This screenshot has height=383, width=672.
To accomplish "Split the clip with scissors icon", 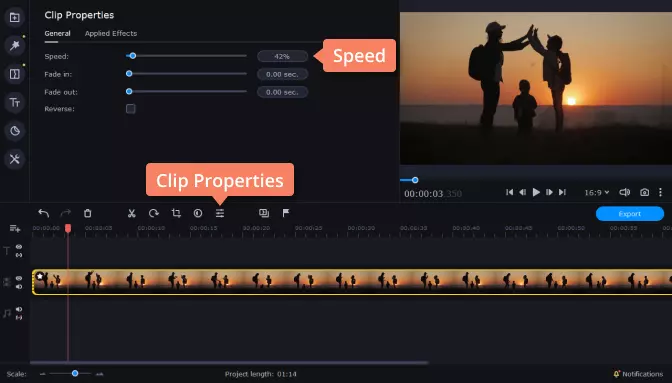I will [x=132, y=213].
